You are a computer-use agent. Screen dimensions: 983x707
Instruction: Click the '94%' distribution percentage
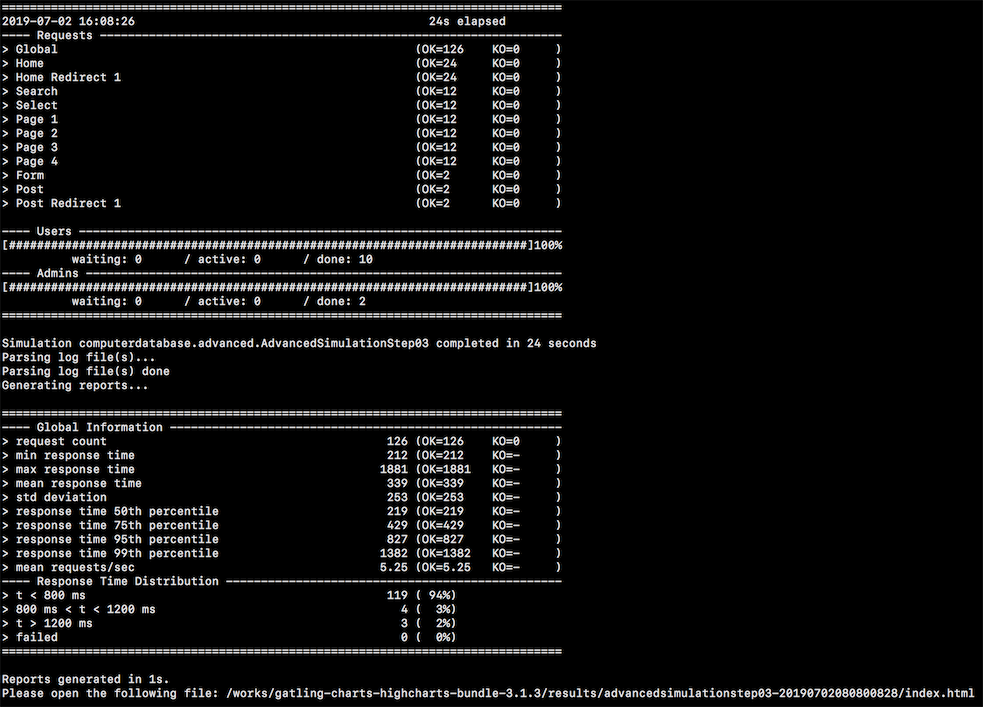[x=439, y=595]
